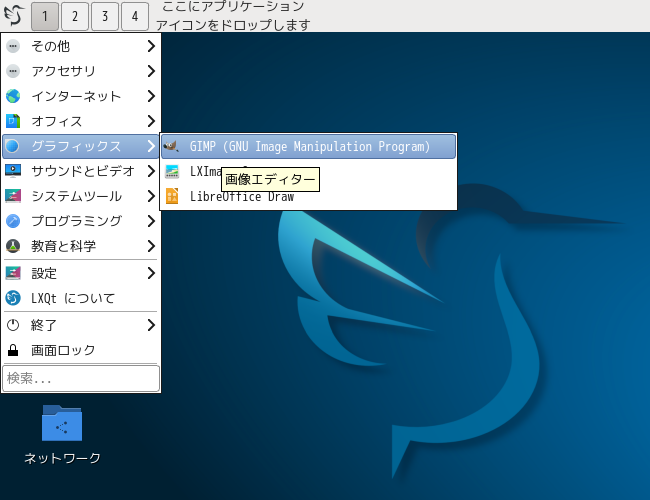Choose LXQt について entry
This screenshot has height=500, width=650.
point(81,298)
